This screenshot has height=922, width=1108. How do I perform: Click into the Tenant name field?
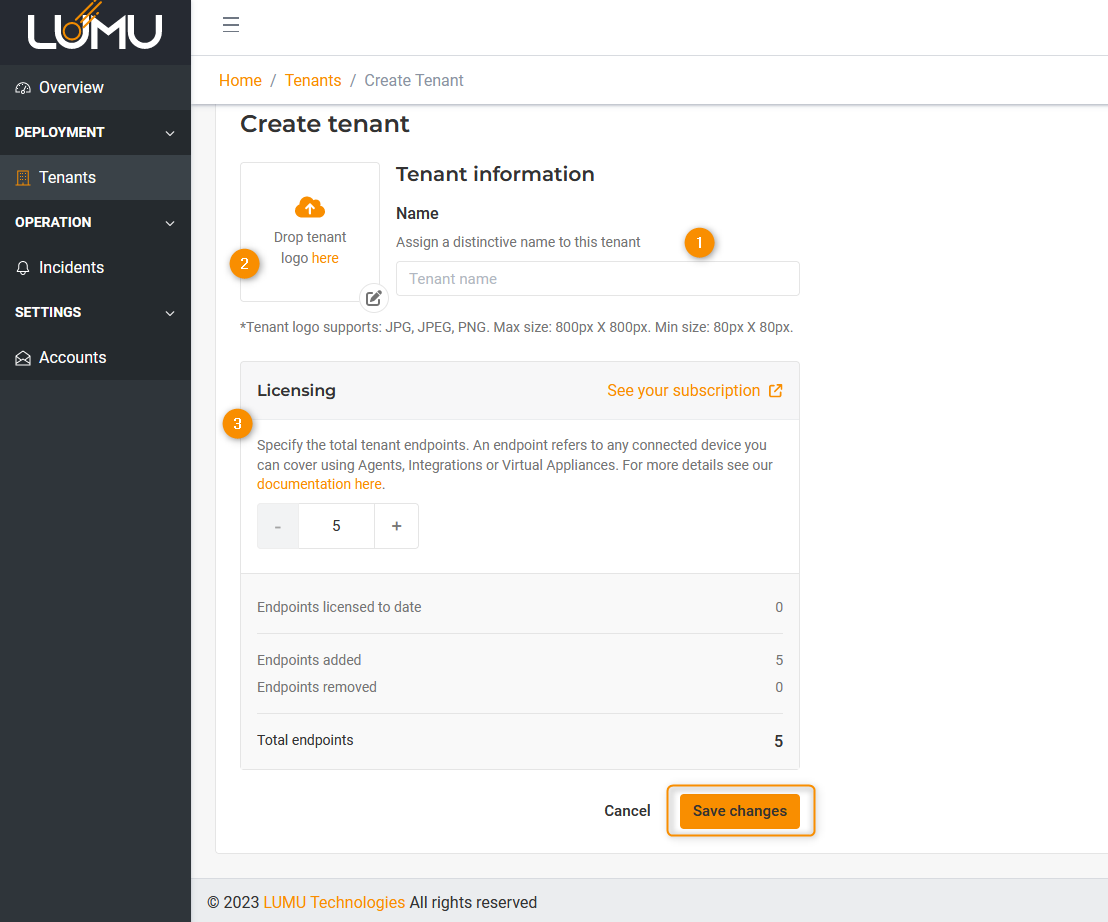597,279
